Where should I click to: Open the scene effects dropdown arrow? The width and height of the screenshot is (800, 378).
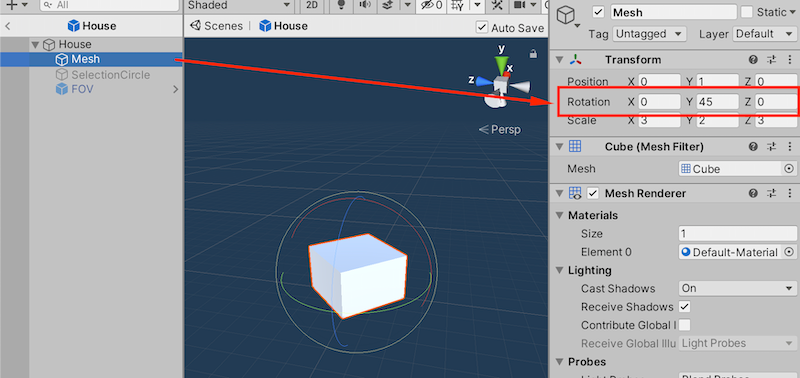(x=407, y=5)
